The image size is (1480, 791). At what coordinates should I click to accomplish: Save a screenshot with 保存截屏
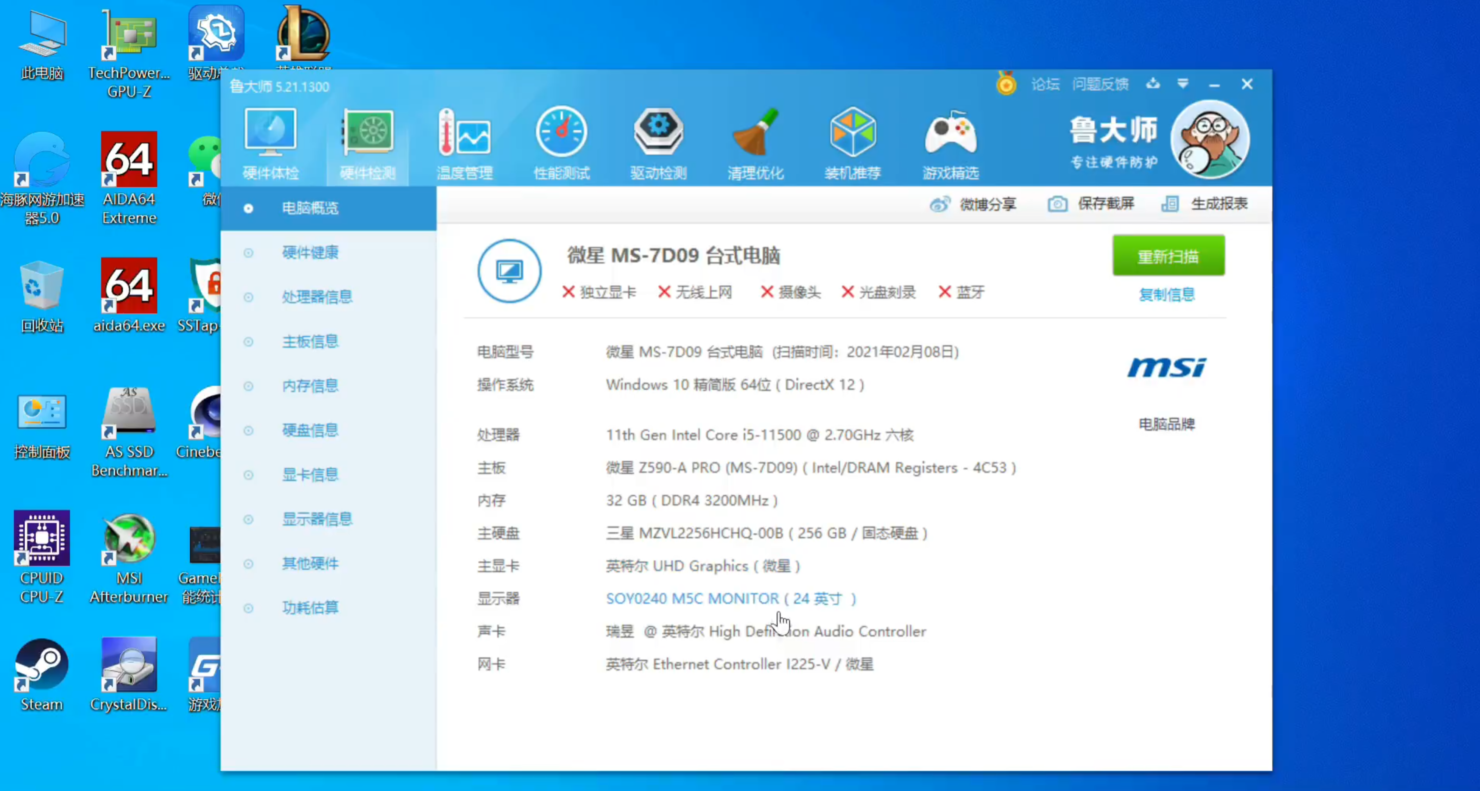(1091, 204)
